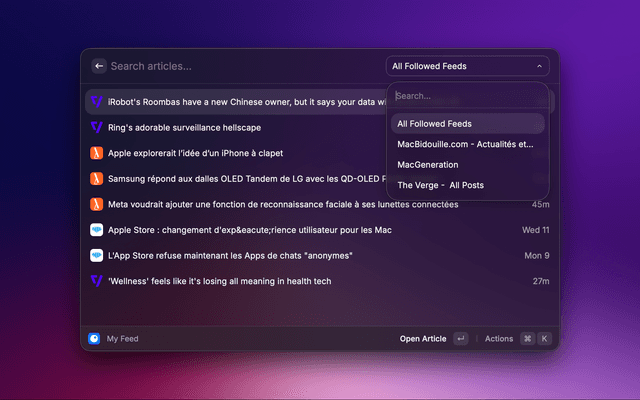Image resolution: width=640 pixels, height=400 pixels.
Task: Click blue feed icon beside L'App Store article
Action: pyautogui.click(x=97, y=255)
